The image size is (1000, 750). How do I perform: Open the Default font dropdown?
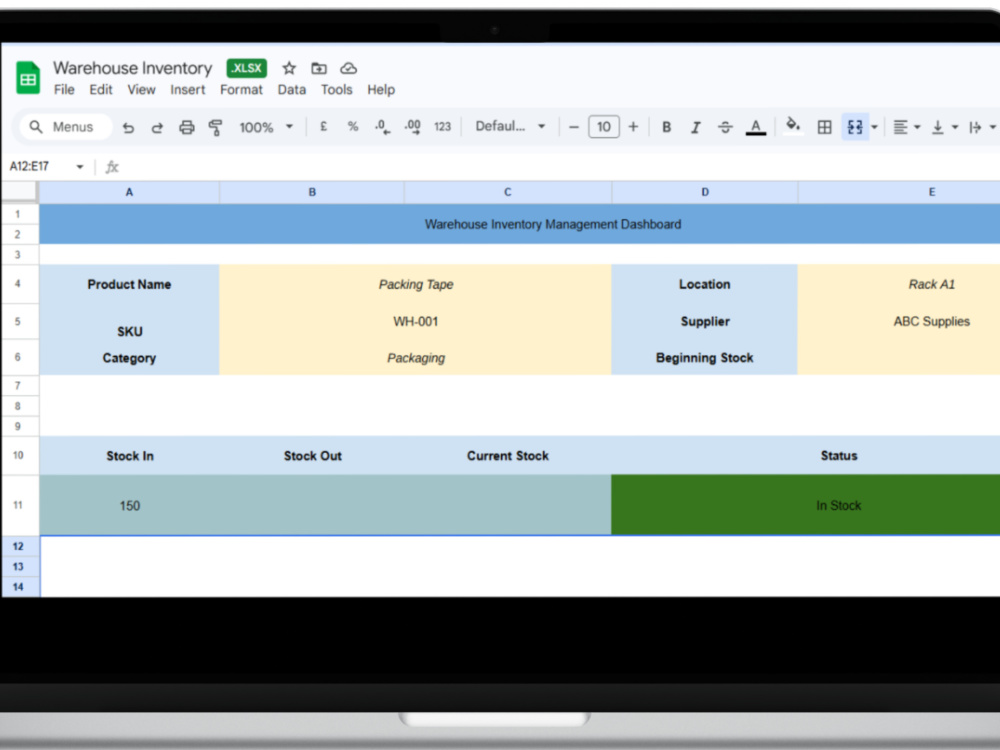(510, 126)
